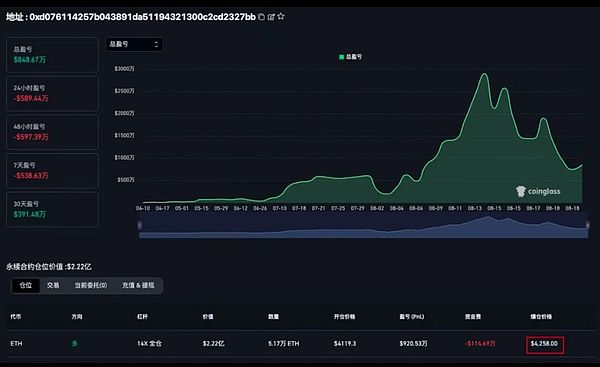Grab the right handle of the chart range slider
This screenshot has width=600, height=367.
(587, 226)
